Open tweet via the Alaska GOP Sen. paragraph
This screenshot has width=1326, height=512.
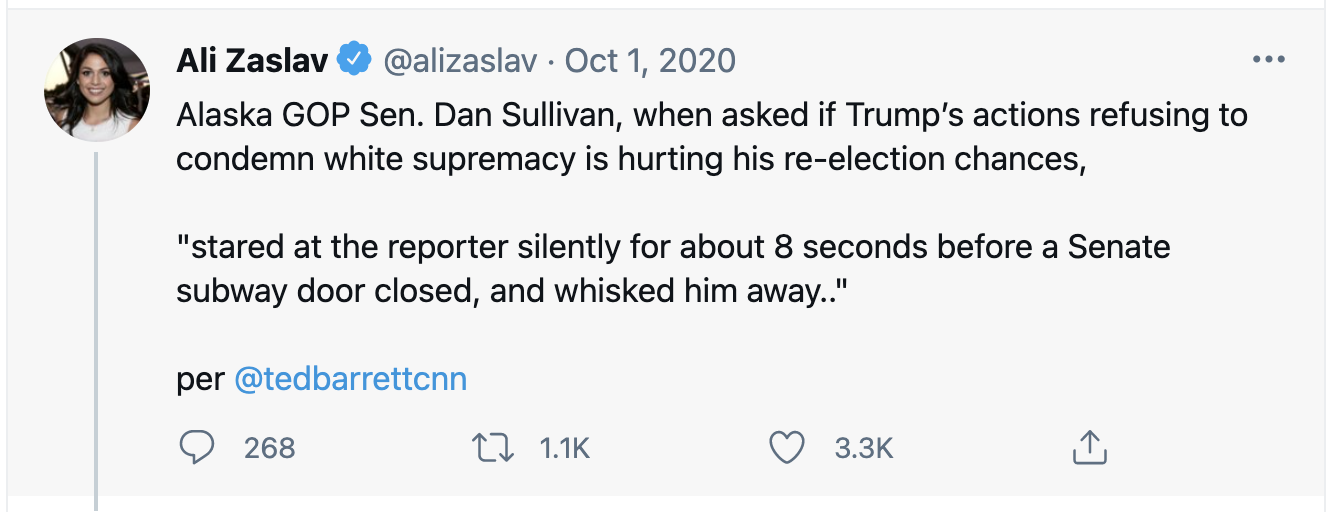712,136
